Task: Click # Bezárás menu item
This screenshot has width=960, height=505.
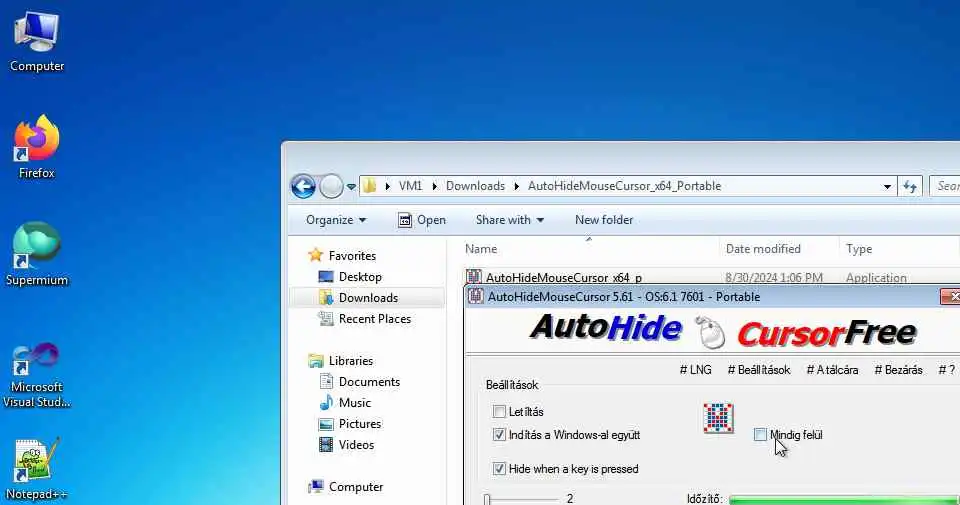Action: pos(898,370)
